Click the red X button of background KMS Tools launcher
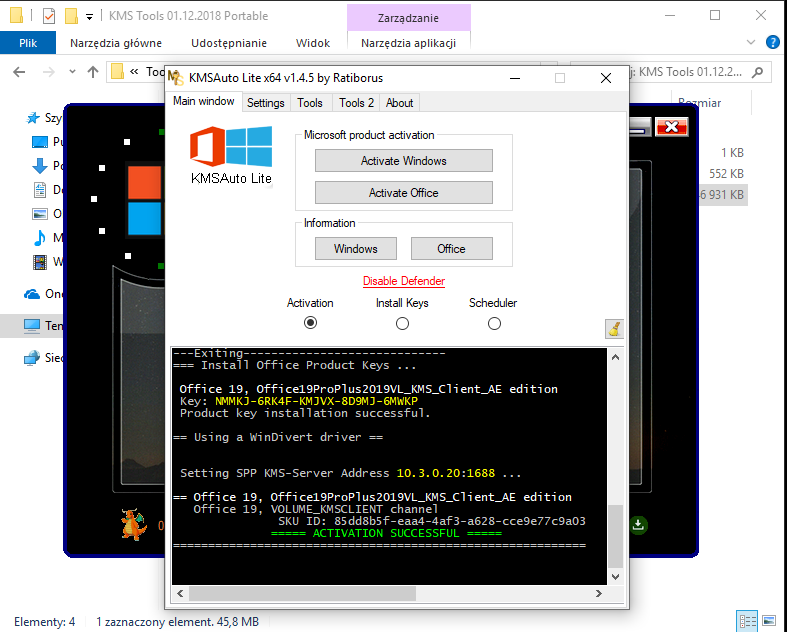Image resolution: width=787 pixels, height=632 pixels. (x=671, y=127)
